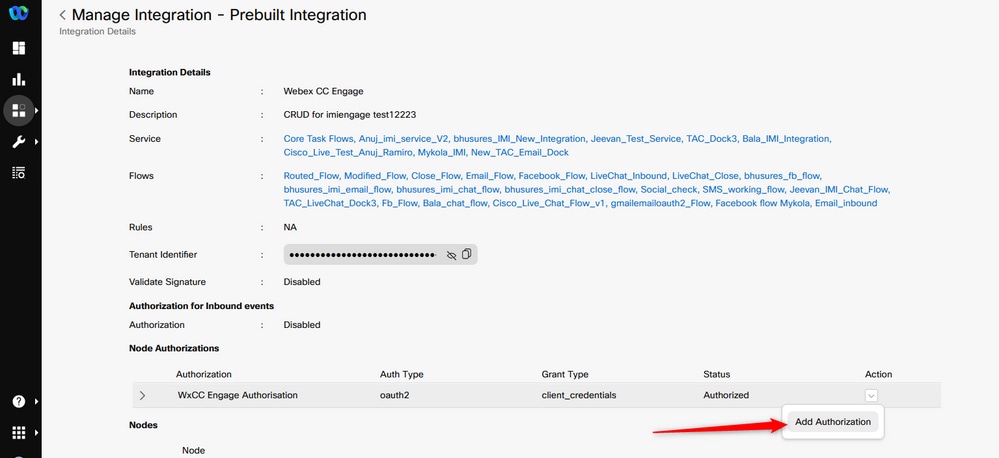Open the Cisco_Live_Test_Anuj_Ramiro link

[x=348, y=152]
